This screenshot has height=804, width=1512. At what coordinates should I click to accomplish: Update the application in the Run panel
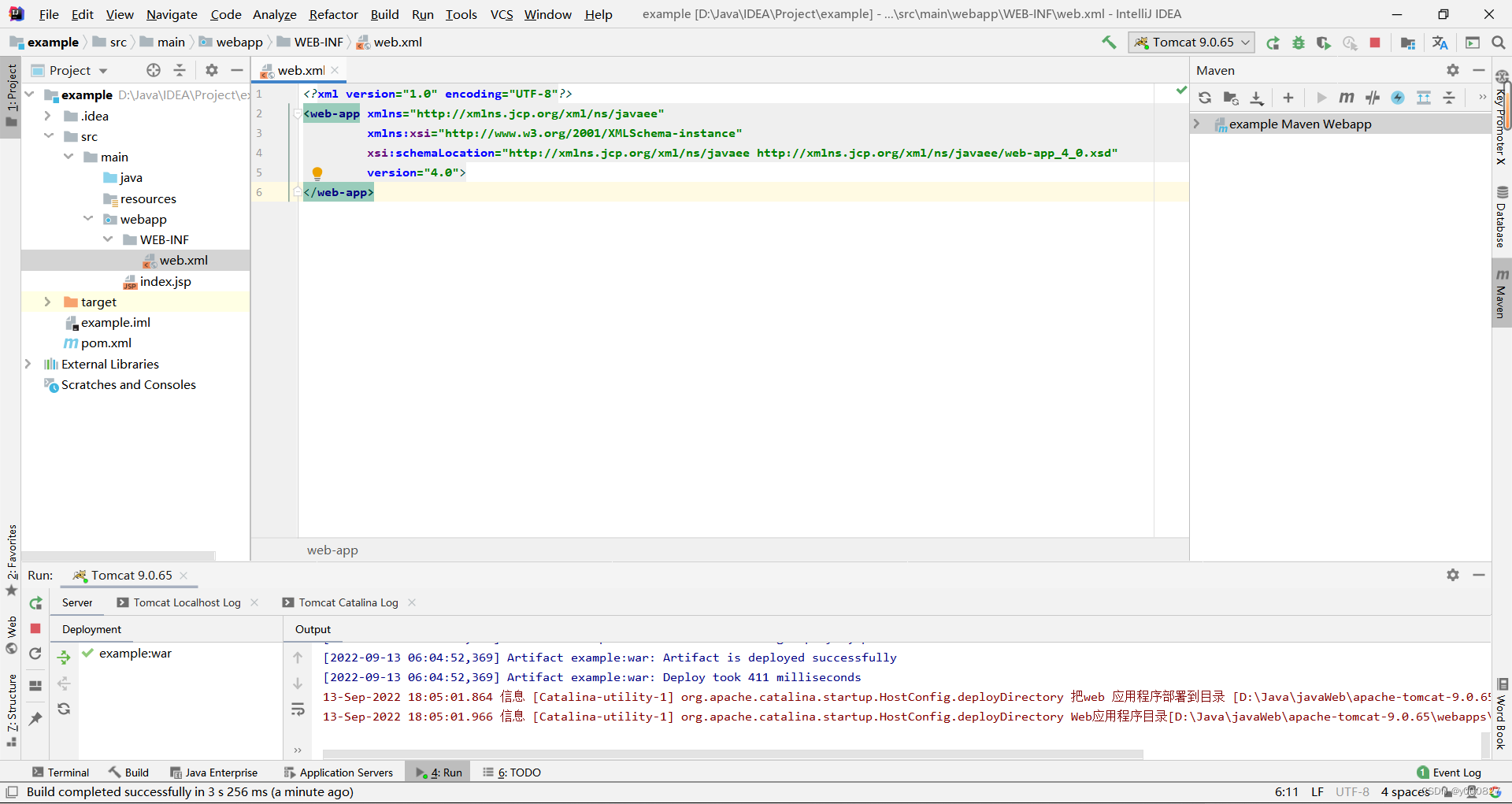point(35,654)
